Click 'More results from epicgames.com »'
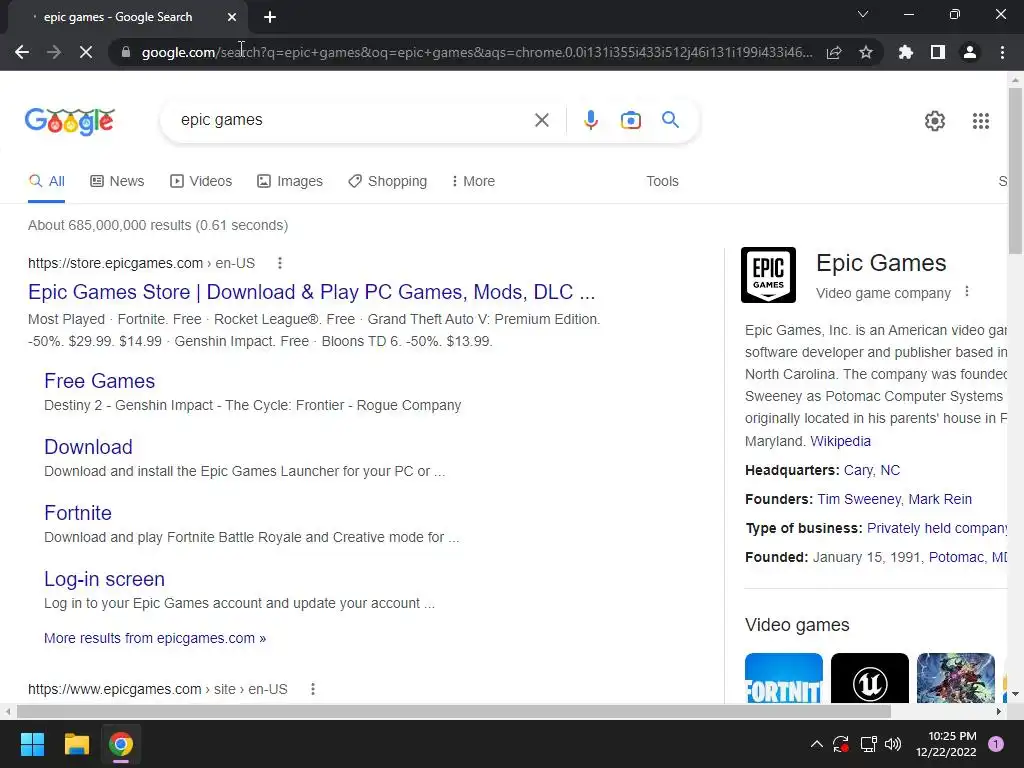 [155, 638]
